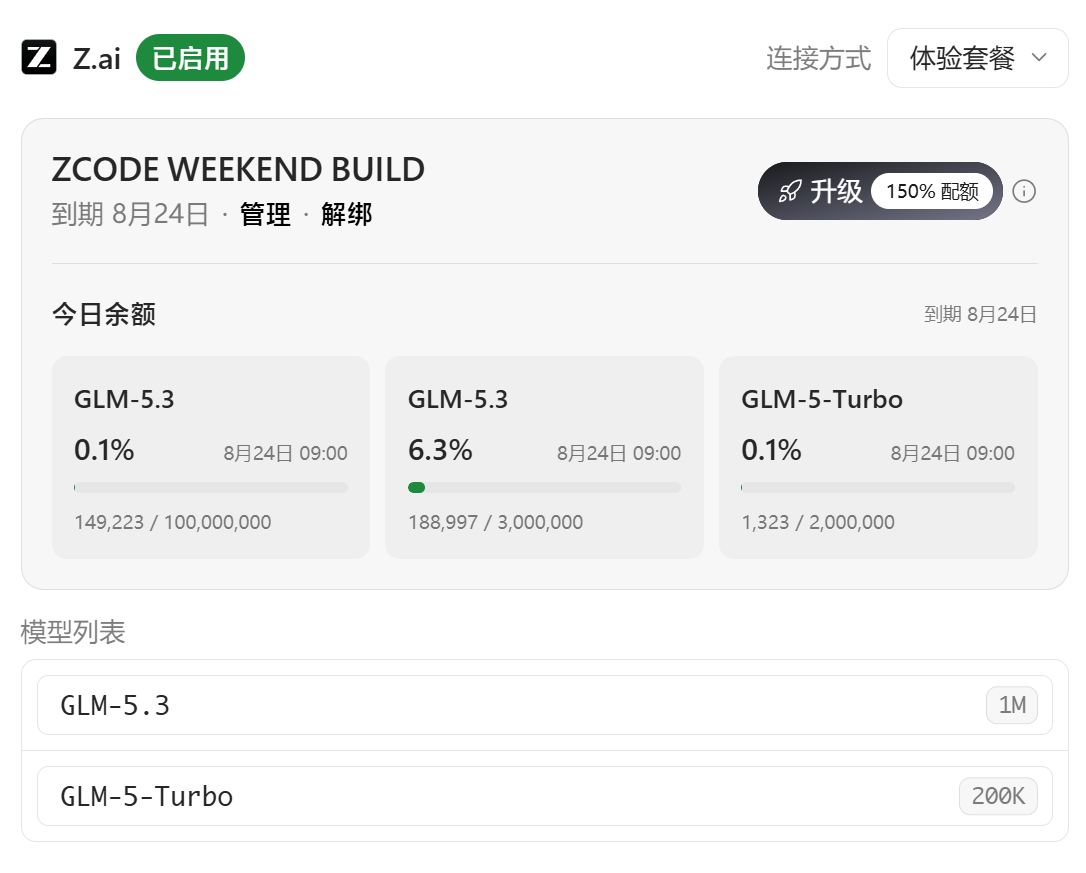Click the chevron arrow in 体验套餐 dropdown
The width and height of the screenshot is (1086, 873).
(1039, 58)
